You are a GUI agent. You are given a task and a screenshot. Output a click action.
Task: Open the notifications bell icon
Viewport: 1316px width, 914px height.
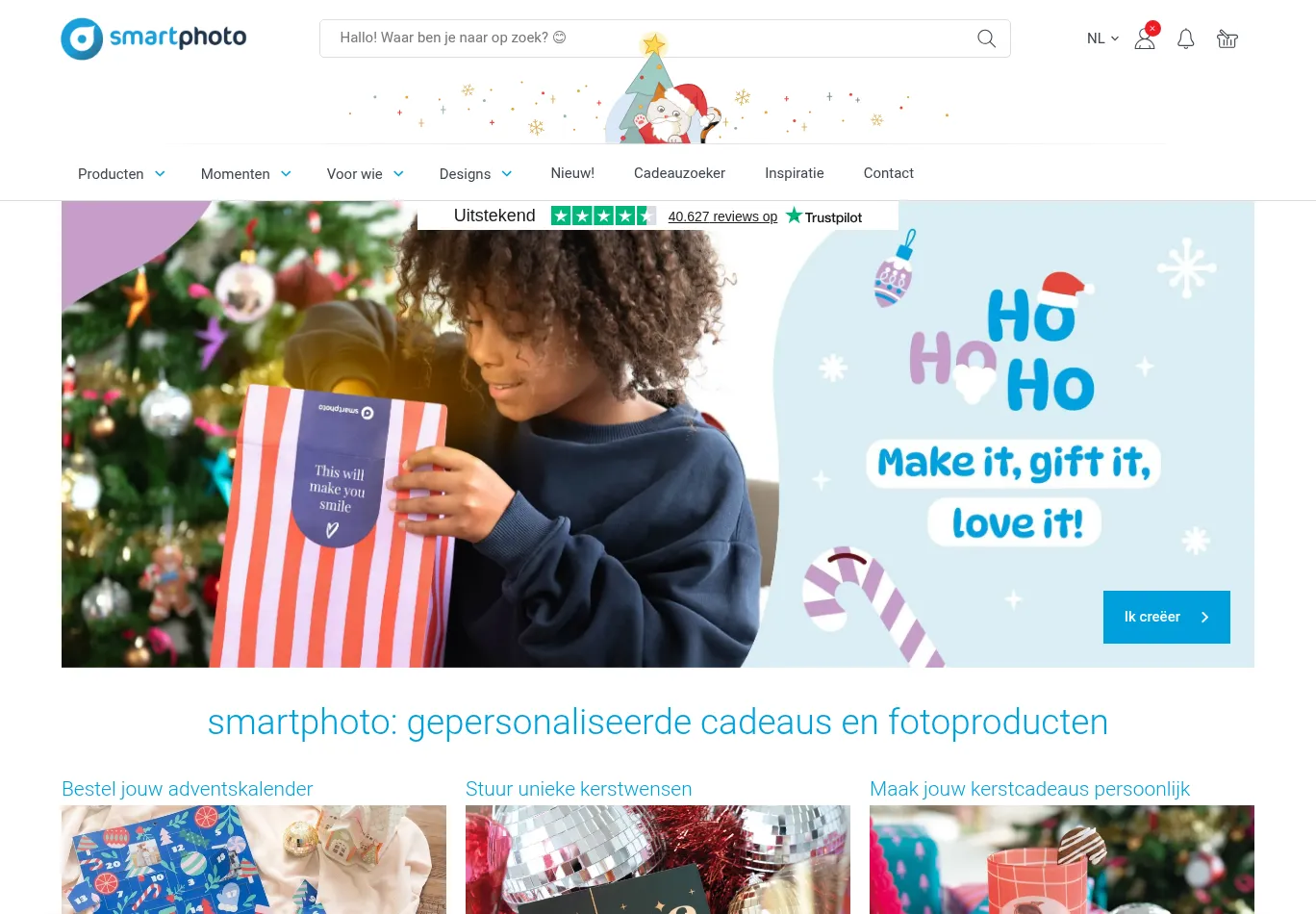pyautogui.click(x=1186, y=38)
